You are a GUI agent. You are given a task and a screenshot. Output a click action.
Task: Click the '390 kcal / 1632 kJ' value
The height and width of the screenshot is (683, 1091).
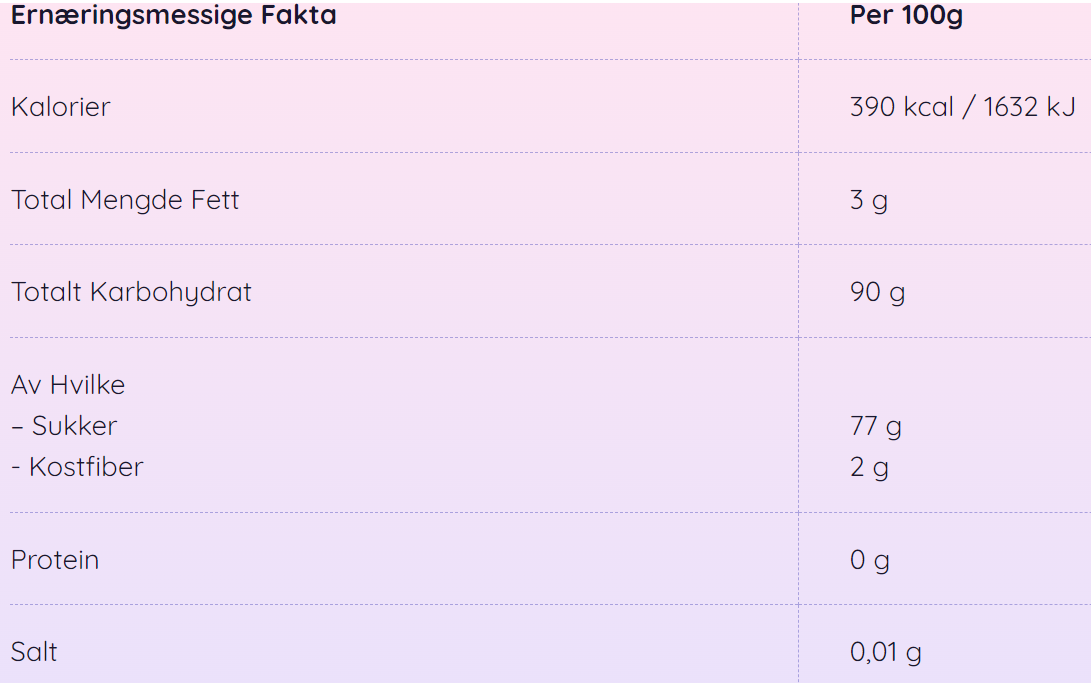(962, 106)
